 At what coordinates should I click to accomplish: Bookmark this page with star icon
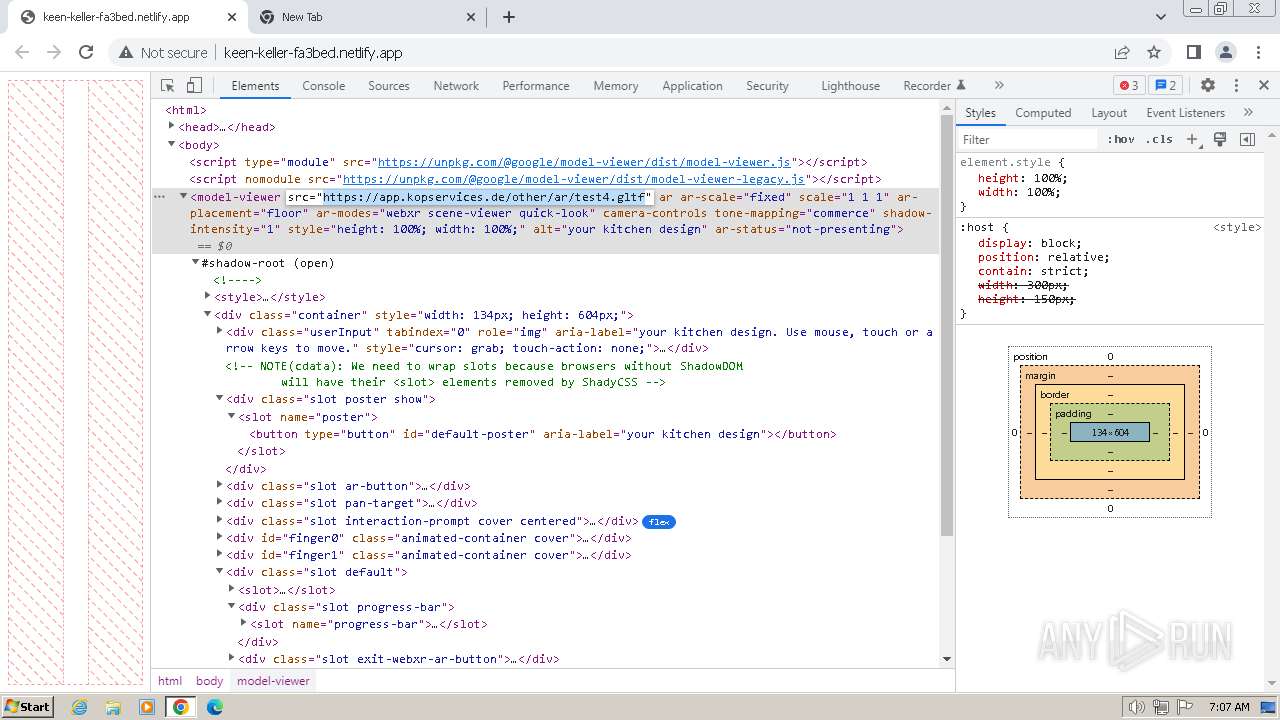[x=1154, y=52]
